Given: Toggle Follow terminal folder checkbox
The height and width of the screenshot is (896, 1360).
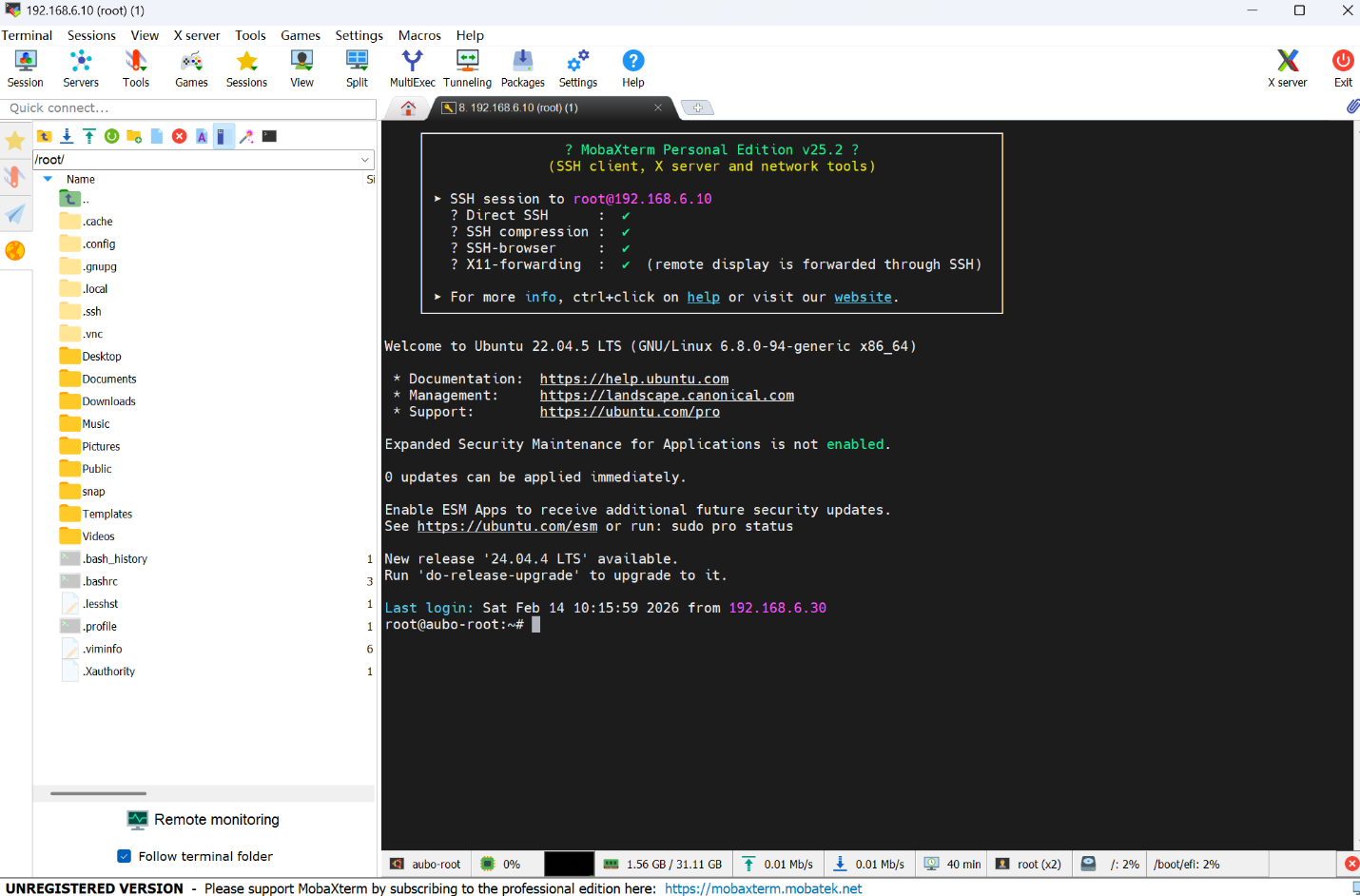Looking at the screenshot, I should 124,856.
